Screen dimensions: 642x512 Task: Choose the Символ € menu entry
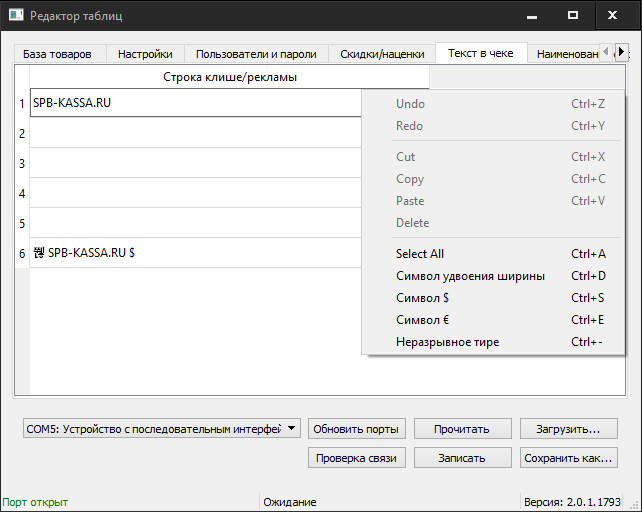pyautogui.click(x=493, y=320)
